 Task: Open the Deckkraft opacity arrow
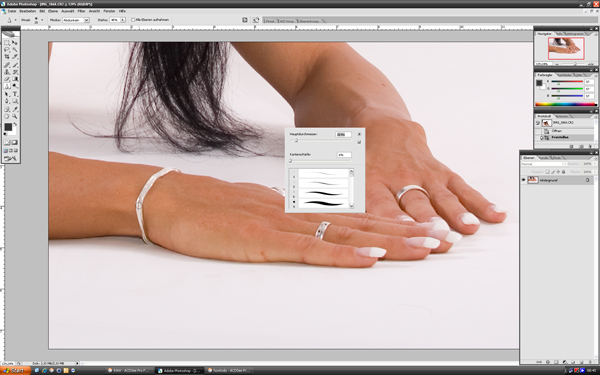(x=595, y=164)
